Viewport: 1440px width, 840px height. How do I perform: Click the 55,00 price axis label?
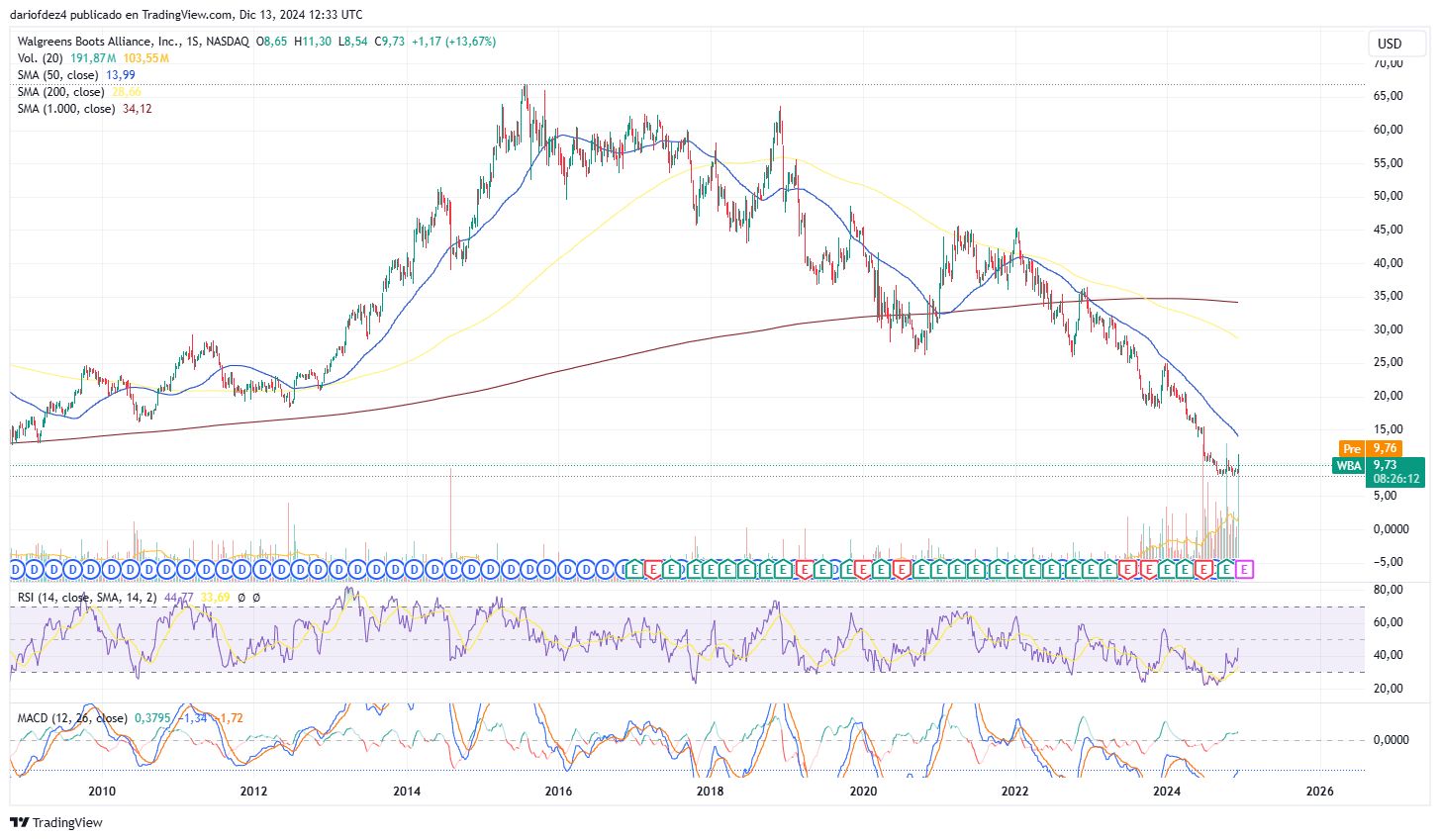(1389, 162)
